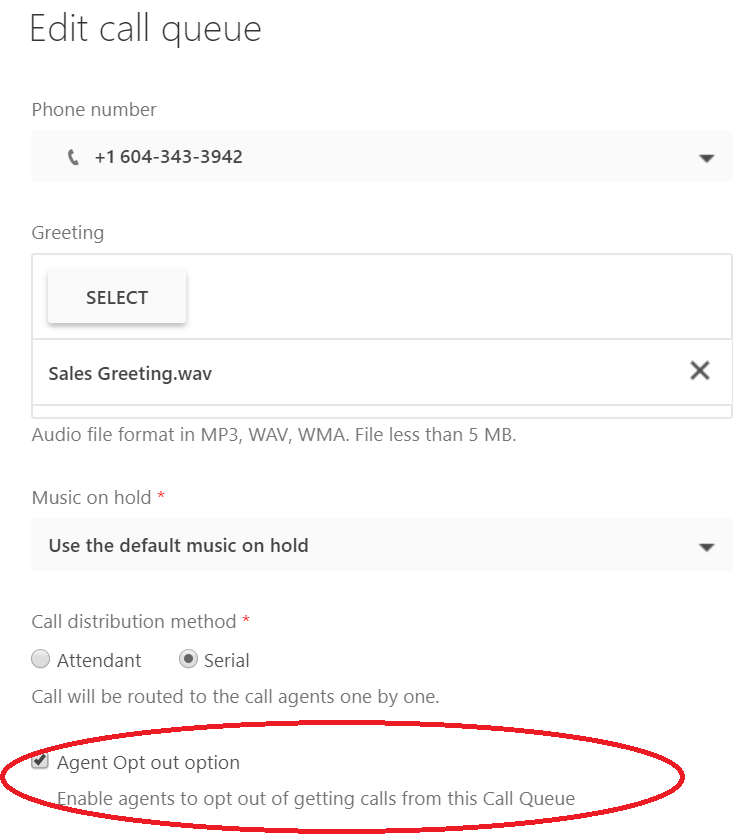Open the phone number dropdown
The width and height of the screenshot is (751, 840).
coord(380,157)
